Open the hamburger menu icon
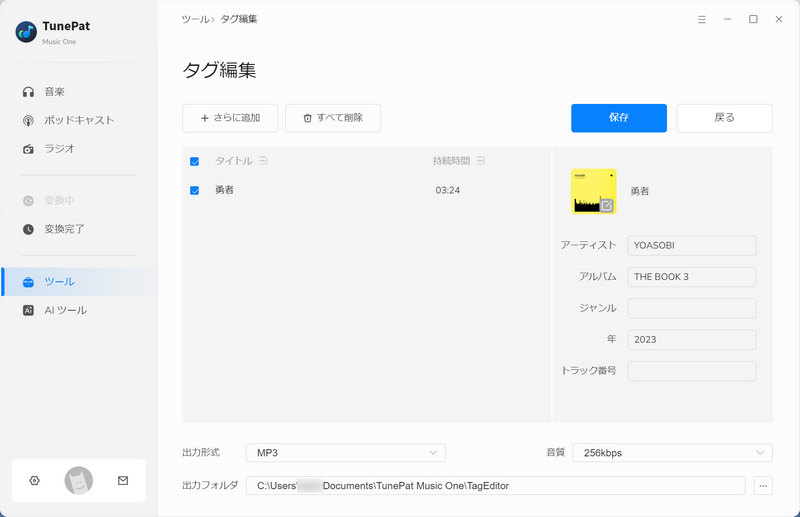 click(x=702, y=19)
